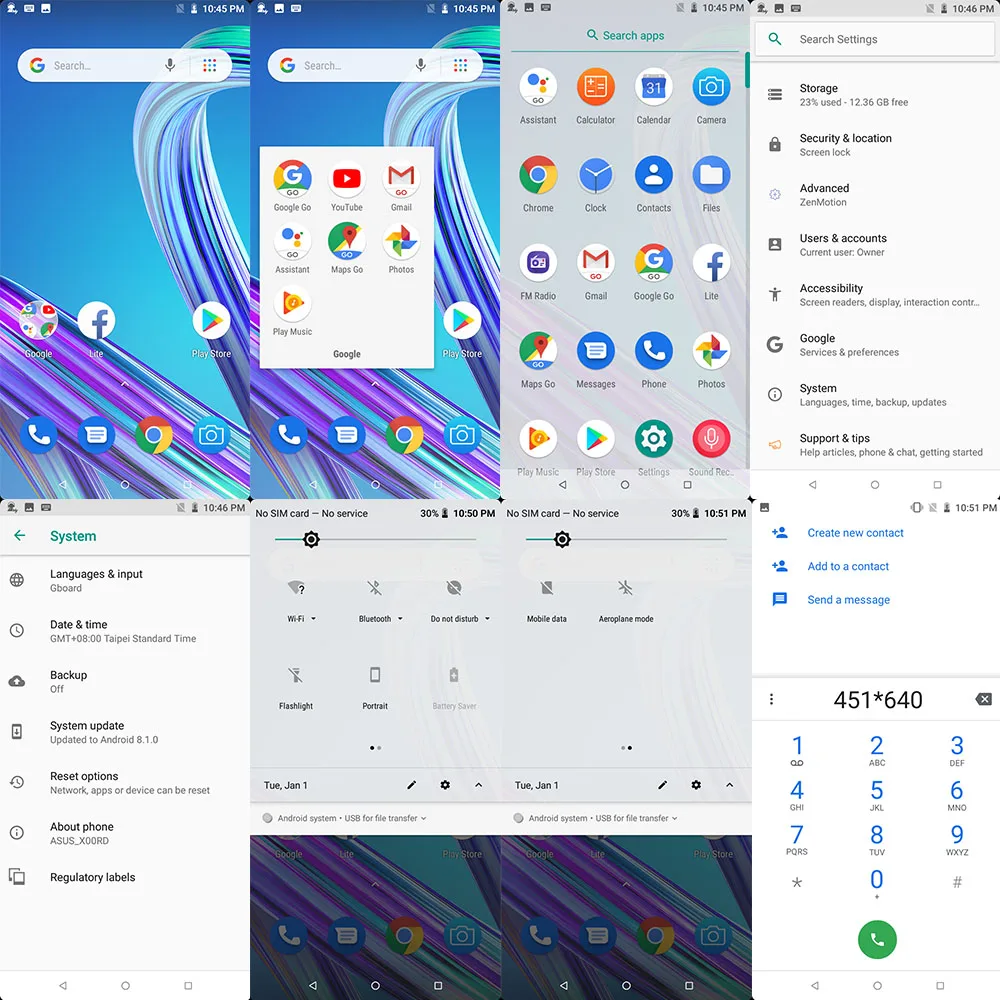Turn on the Flashlight tile
The width and height of the screenshot is (1000, 1000).
(x=296, y=675)
